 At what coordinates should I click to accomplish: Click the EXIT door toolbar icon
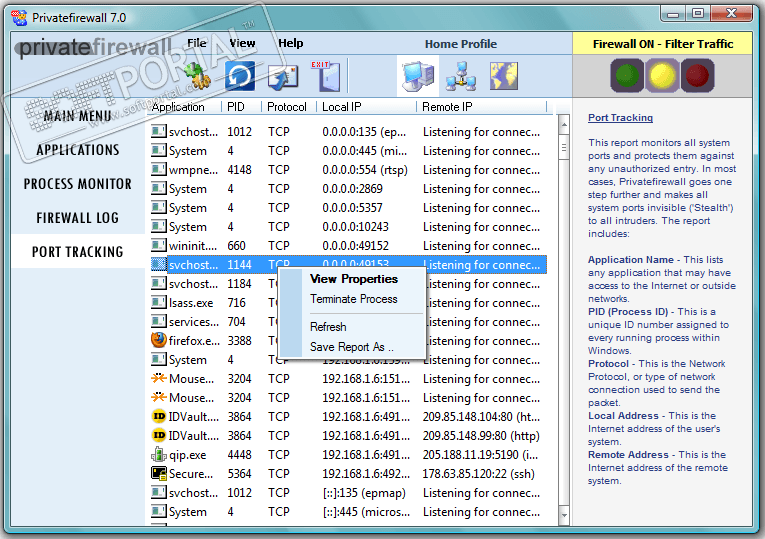(x=326, y=76)
